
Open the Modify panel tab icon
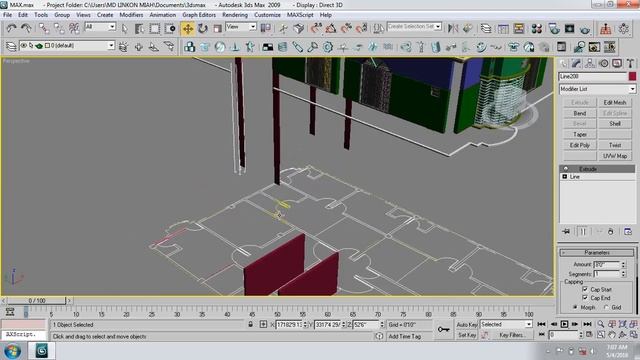[576, 63]
